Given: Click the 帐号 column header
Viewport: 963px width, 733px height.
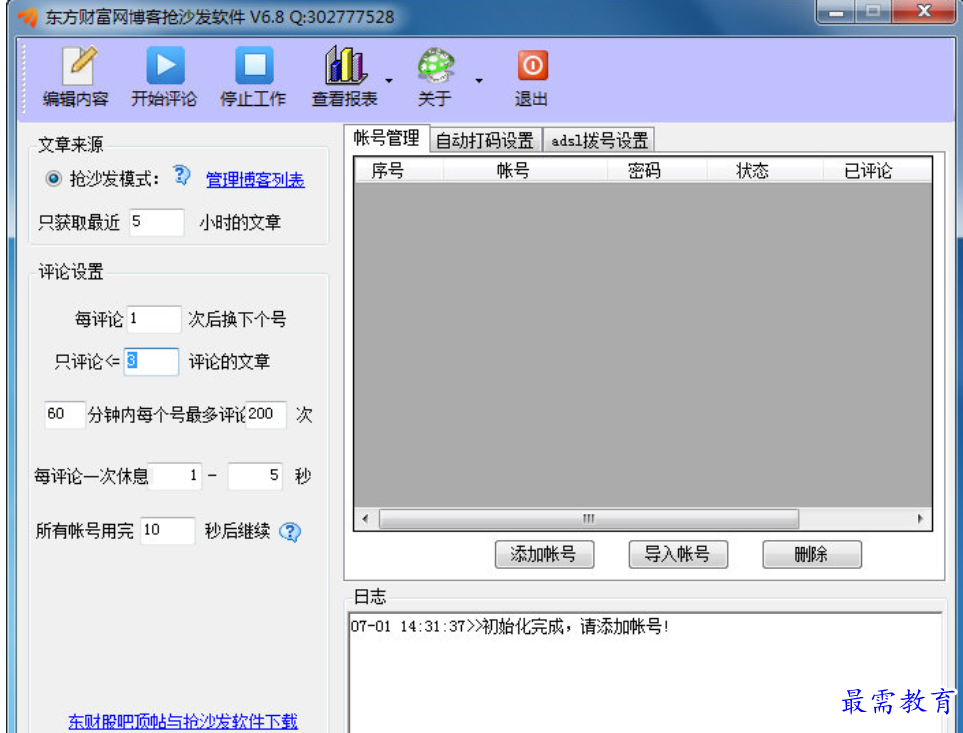Looking at the screenshot, I should point(525,170).
